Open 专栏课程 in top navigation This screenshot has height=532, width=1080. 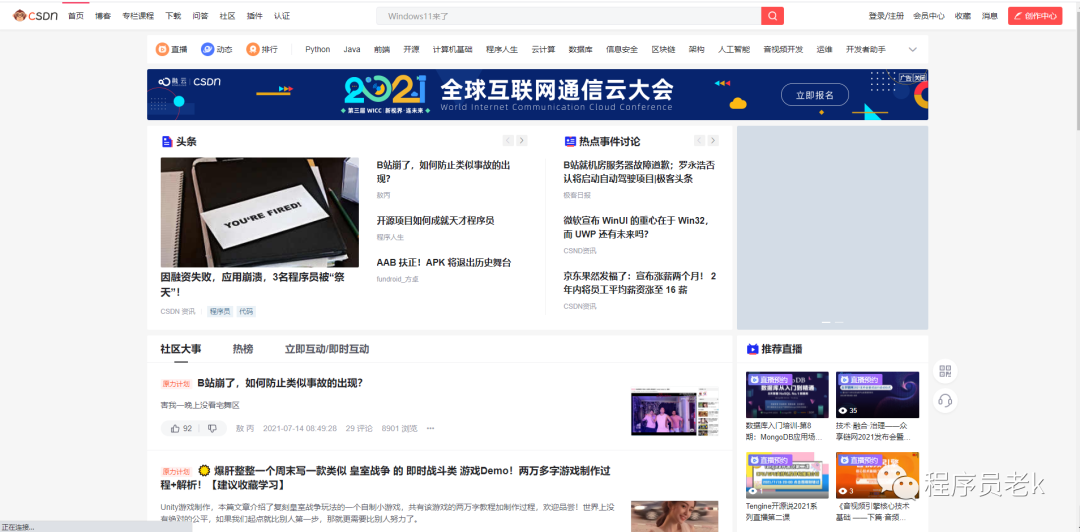138,16
